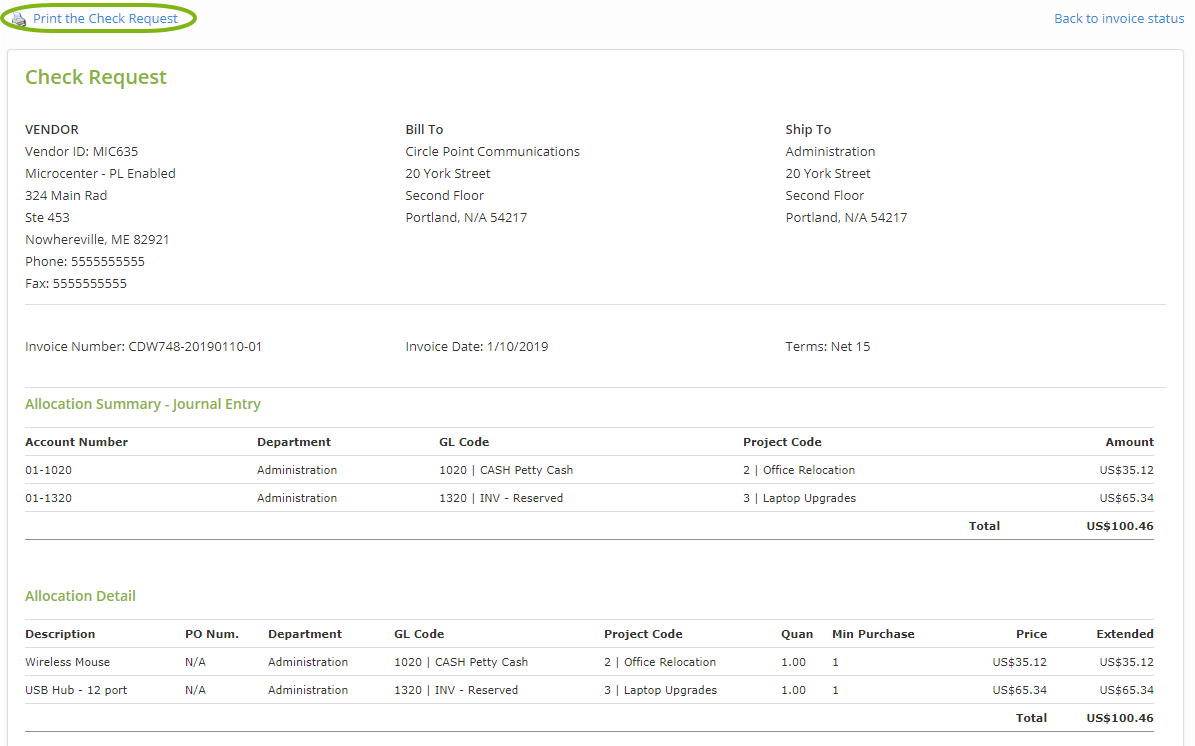The image size is (1195, 746).
Task: Click the Extended column header
Action: [1124, 634]
